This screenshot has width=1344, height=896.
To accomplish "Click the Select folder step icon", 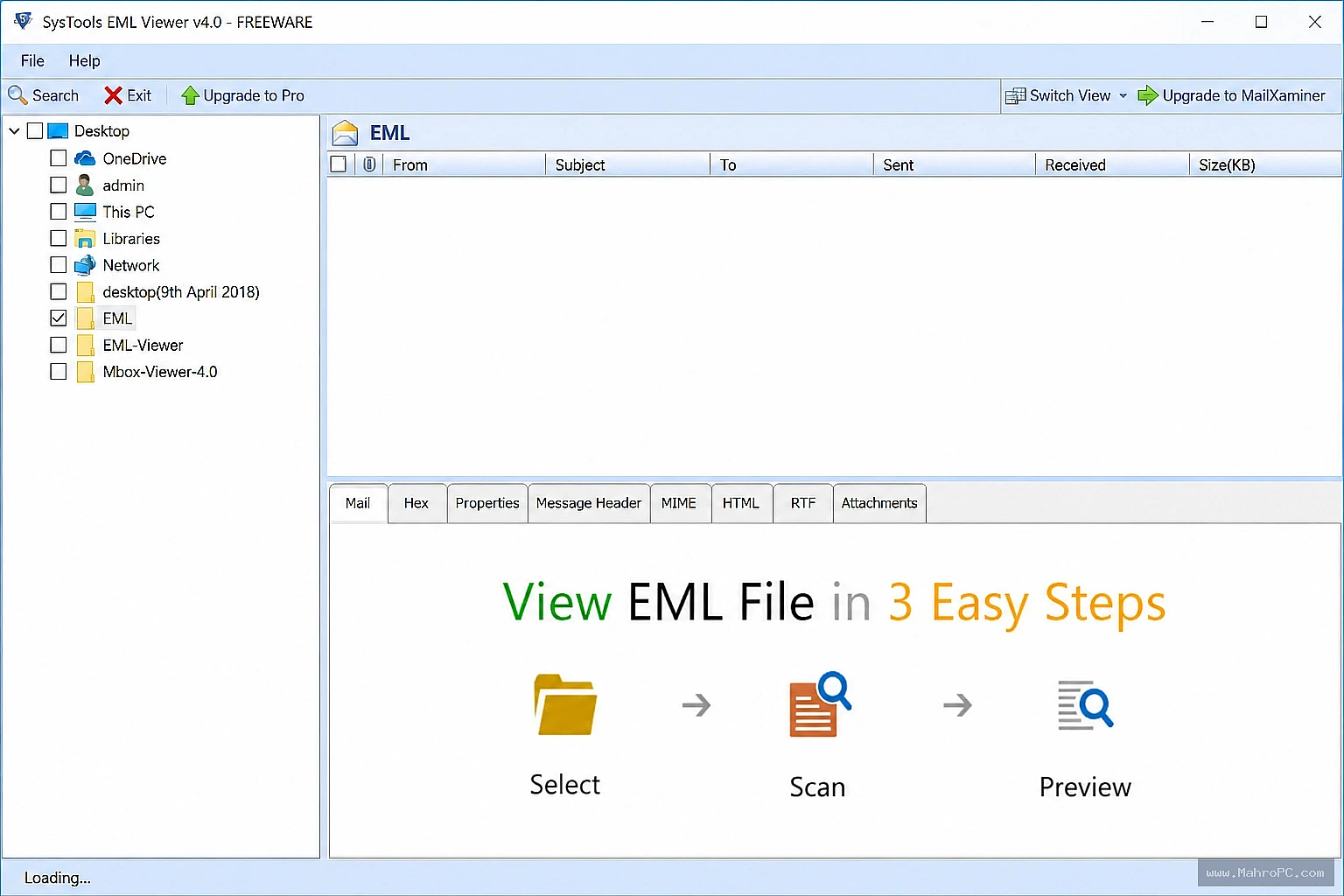I will 565,704.
